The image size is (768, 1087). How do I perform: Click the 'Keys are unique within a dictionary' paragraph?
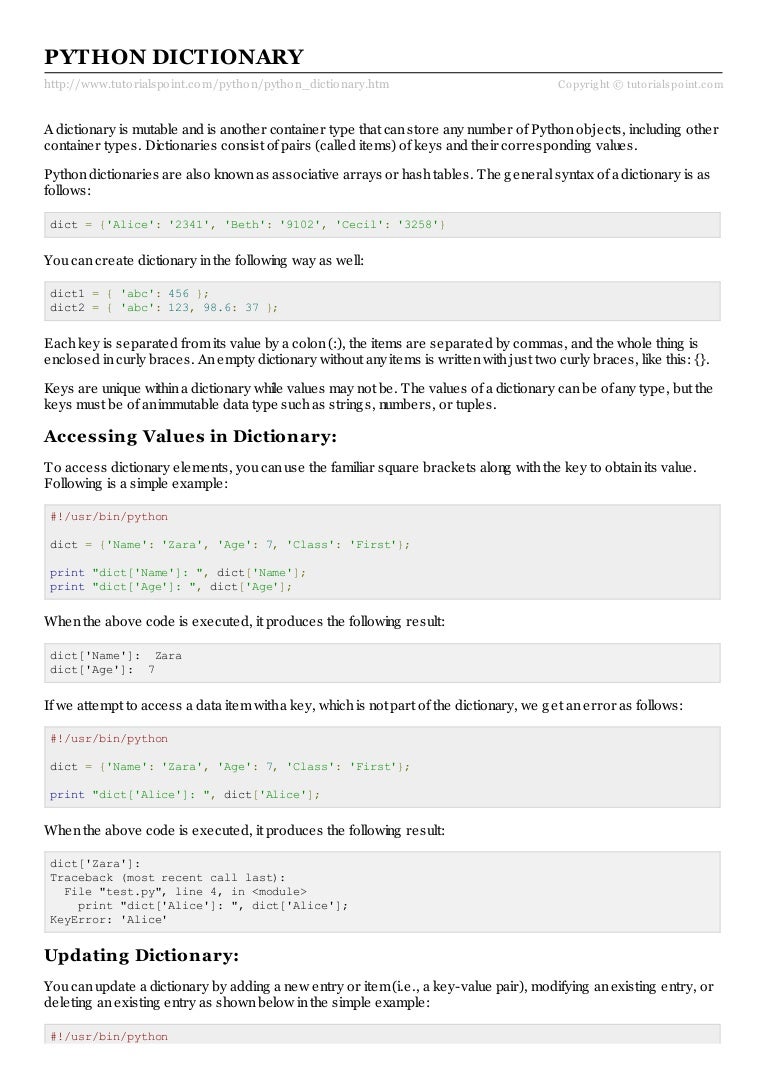click(x=378, y=395)
